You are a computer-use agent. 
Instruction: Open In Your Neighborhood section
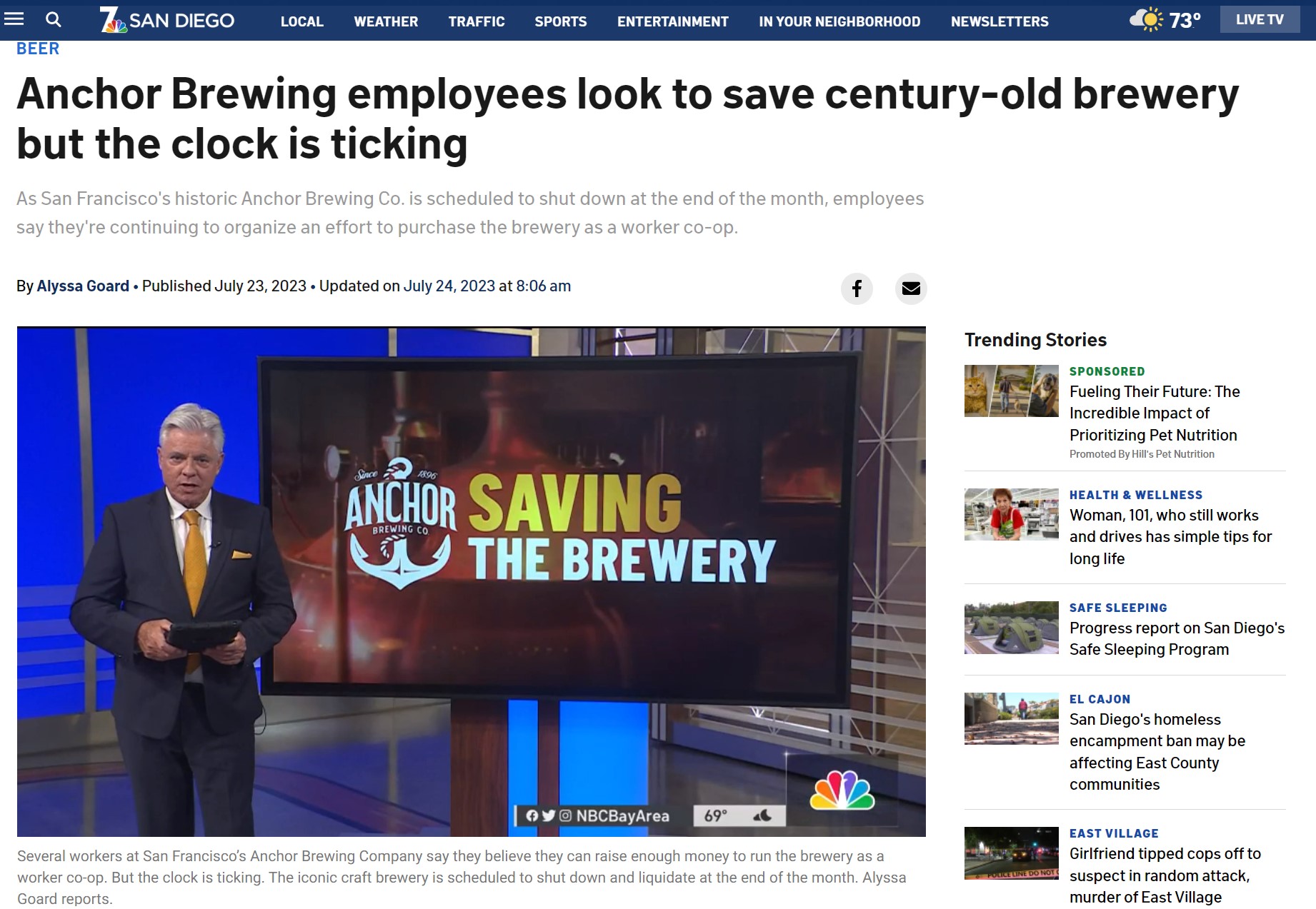(839, 21)
